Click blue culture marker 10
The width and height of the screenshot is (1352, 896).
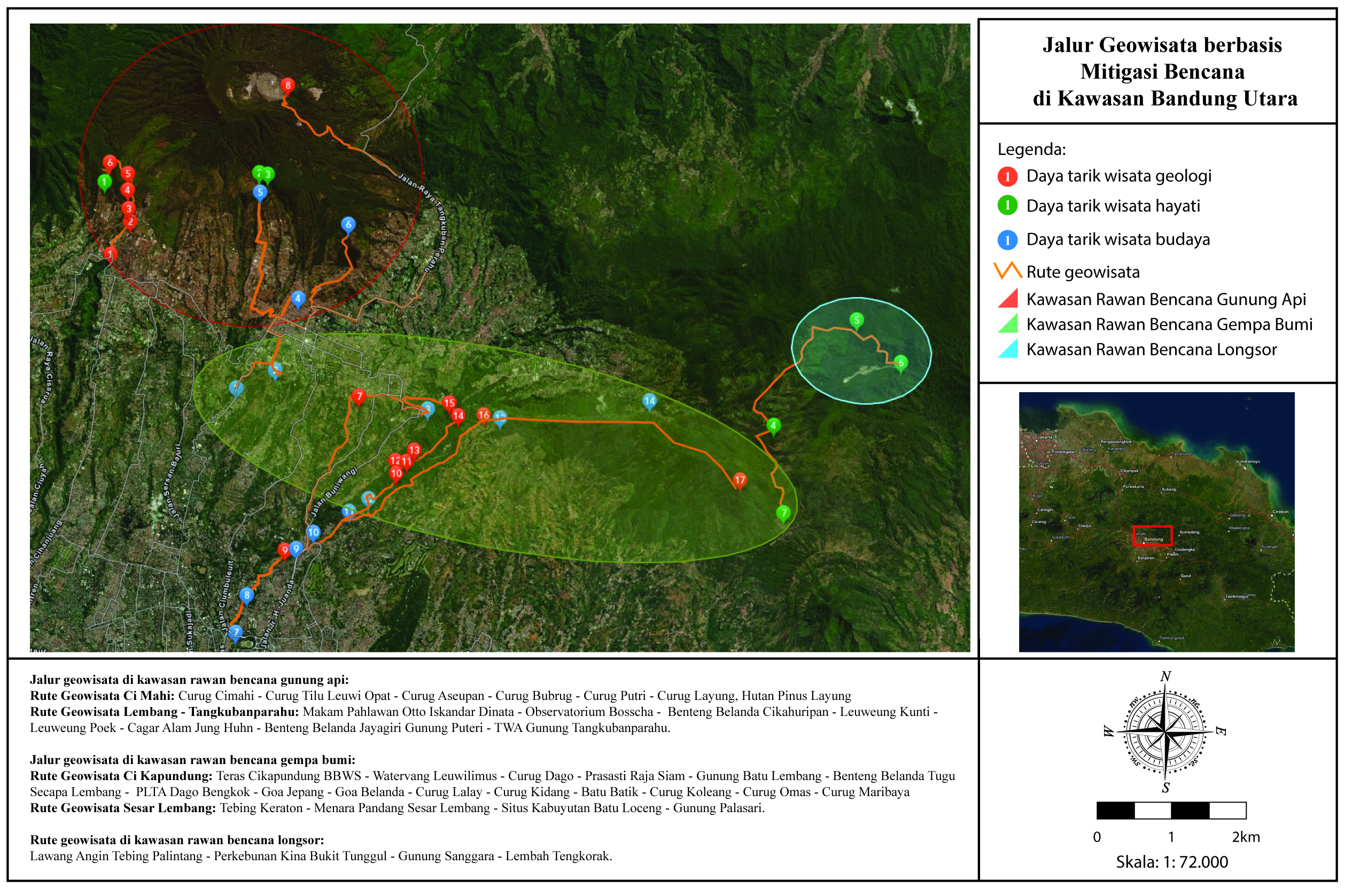click(314, 534)
